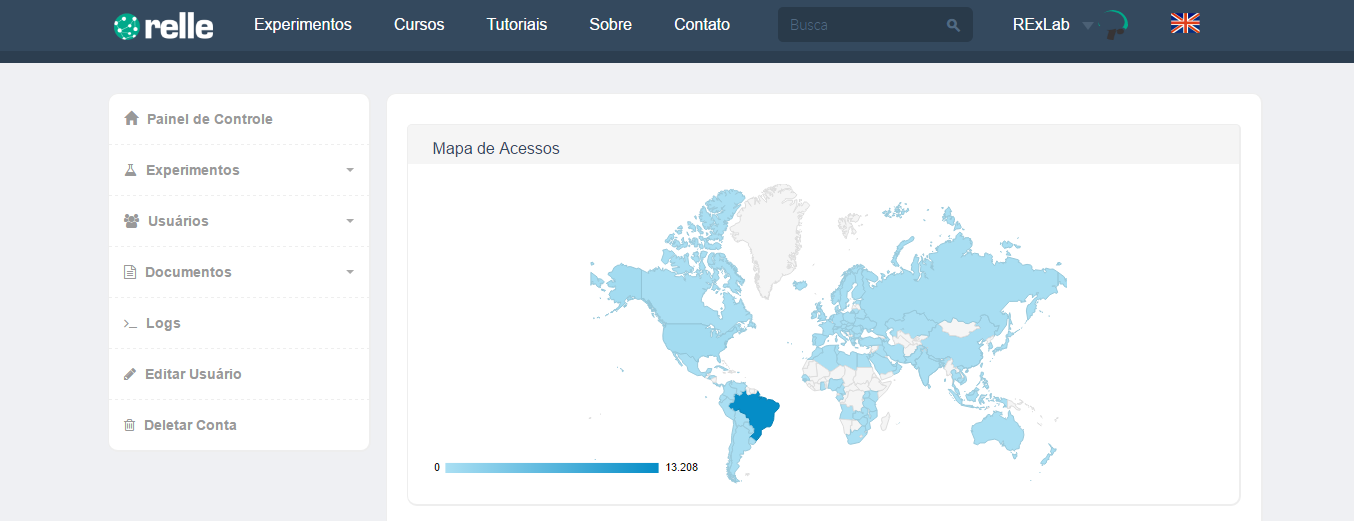Open the Logs sidebar entry

point(239,323)
